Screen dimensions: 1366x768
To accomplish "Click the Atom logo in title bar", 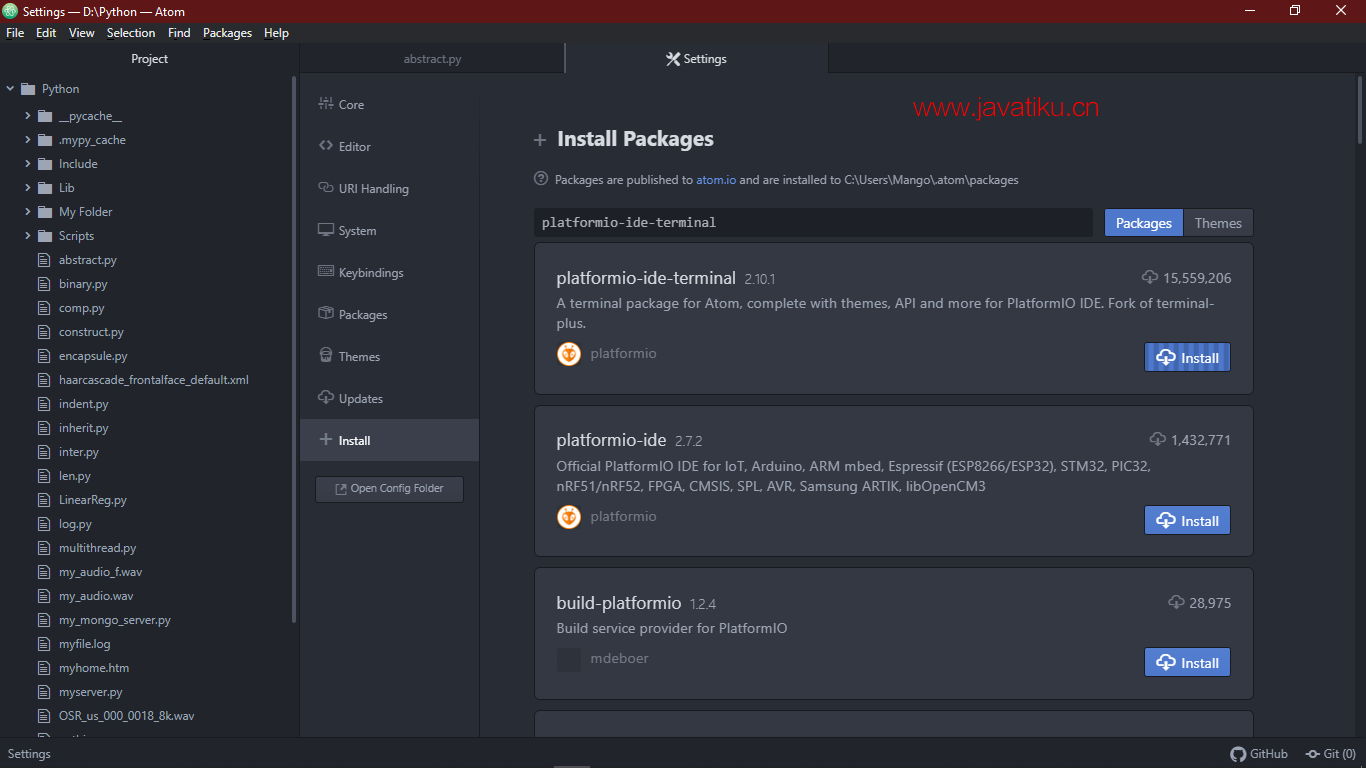I will (11, 11).
